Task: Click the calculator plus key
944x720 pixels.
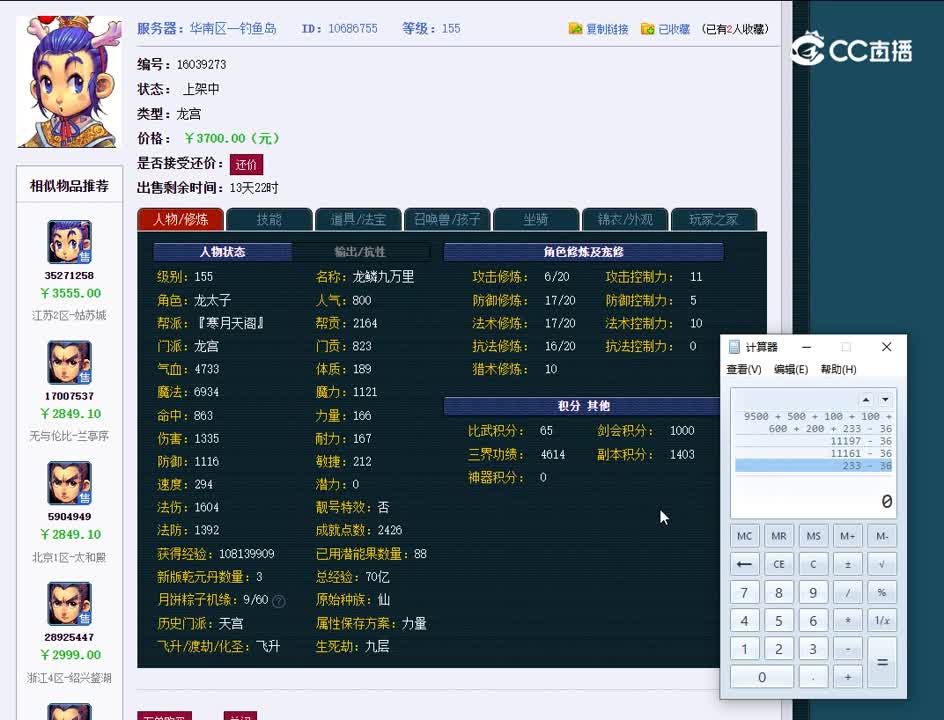Action: click(848, 677)
